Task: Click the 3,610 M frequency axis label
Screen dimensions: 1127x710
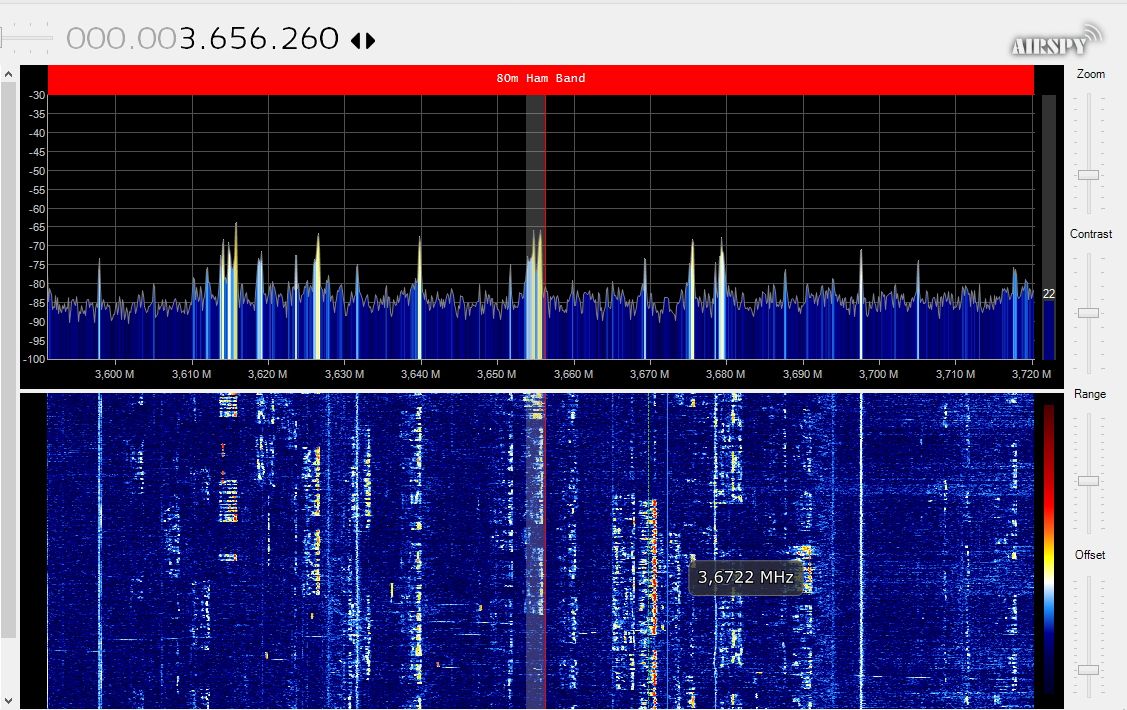Action: pyautogui.click(x=191, y=374)
